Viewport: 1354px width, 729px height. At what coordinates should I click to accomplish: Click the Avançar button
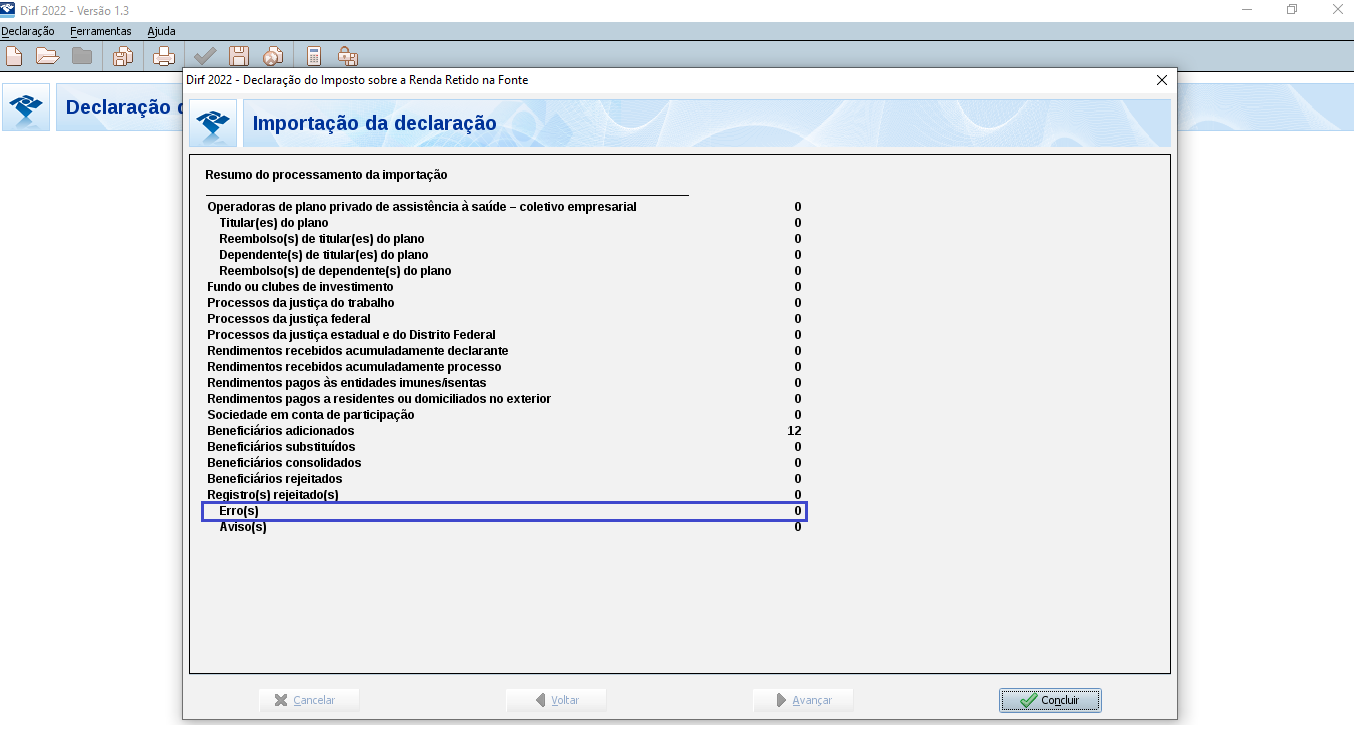[803, 700]
